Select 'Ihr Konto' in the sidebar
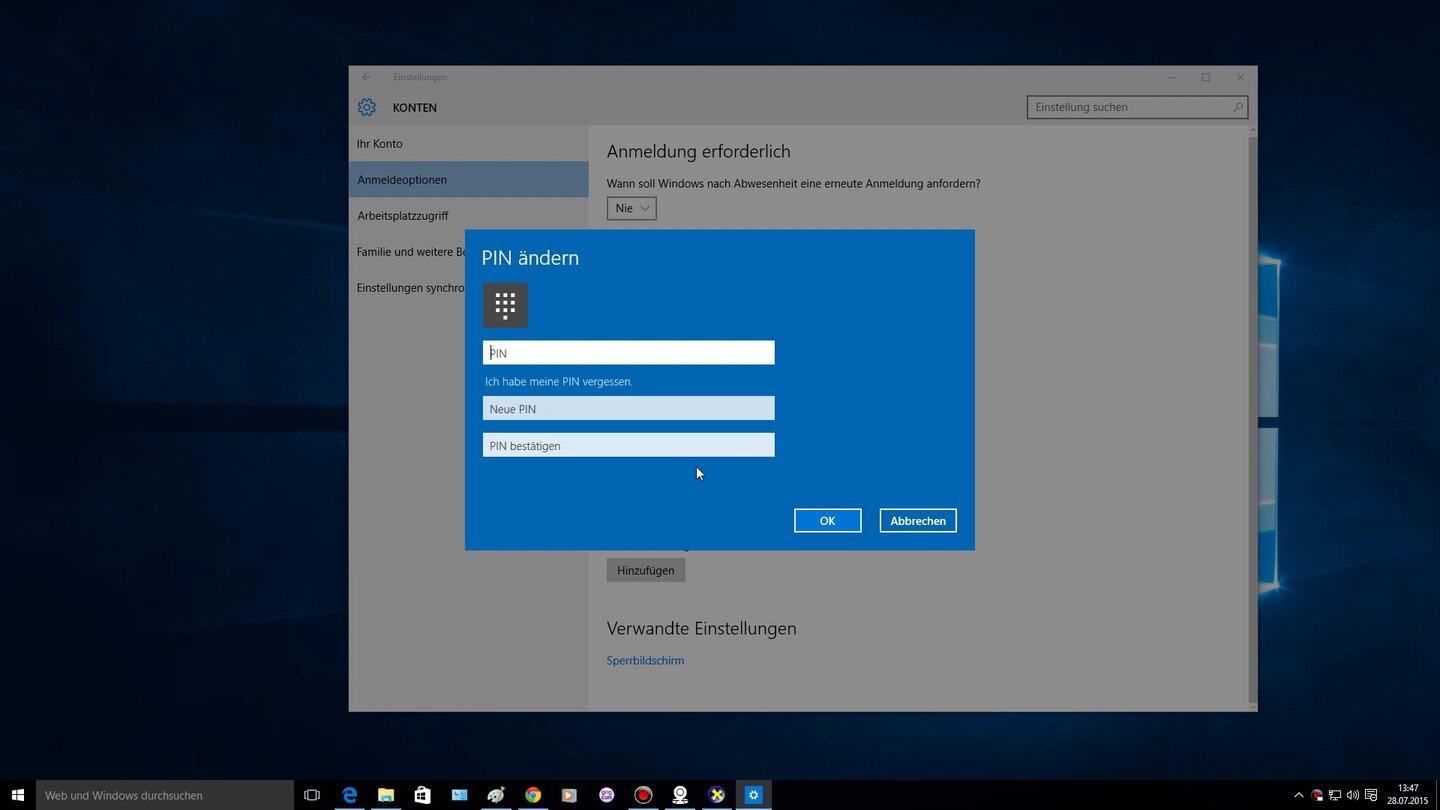Viewport: 1440px width, 810px height. coord(468,144)
